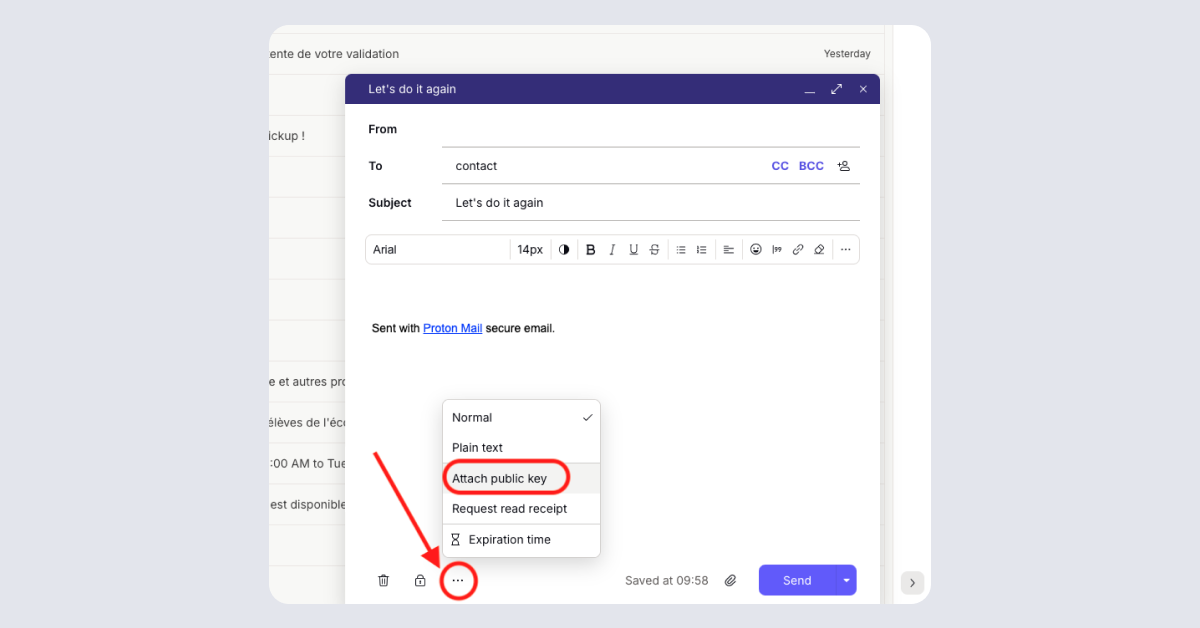Click the Underline icon
Image resolution: width=1200 pixels, height=628 pixels.
point(633,249)
